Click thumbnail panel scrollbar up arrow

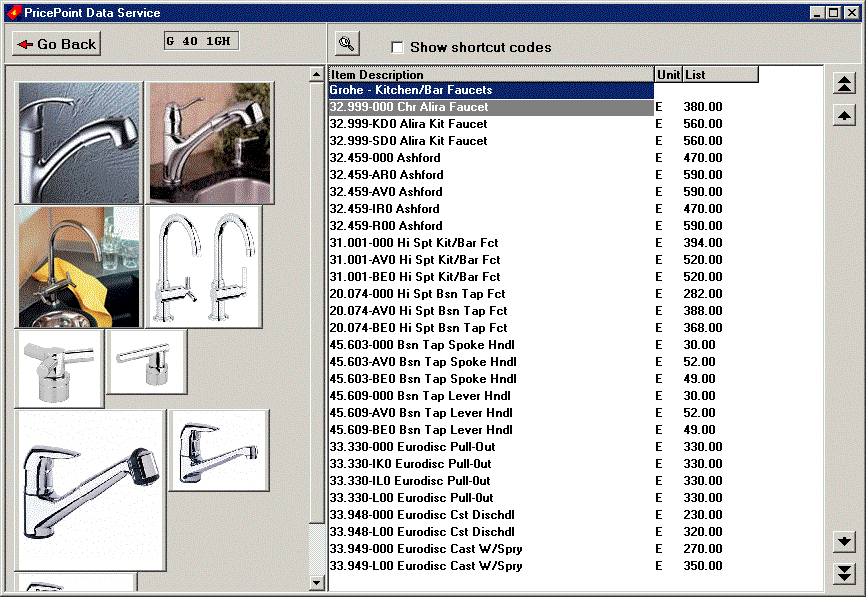[316, 74]
